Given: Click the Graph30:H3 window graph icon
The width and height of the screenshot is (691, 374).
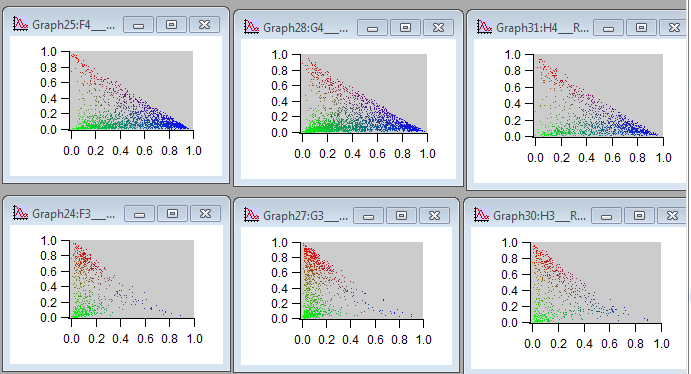Looking at the screenshot, I should click(482, 215).
